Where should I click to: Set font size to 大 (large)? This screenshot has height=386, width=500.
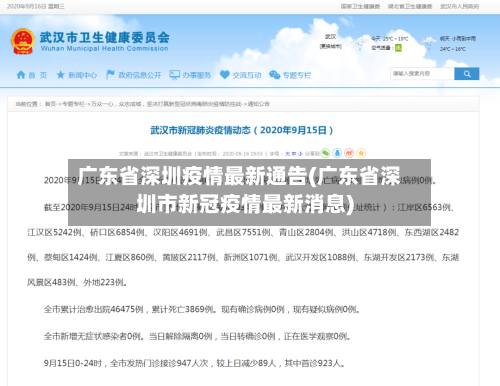pyautogui.click(x=287, y=154)
